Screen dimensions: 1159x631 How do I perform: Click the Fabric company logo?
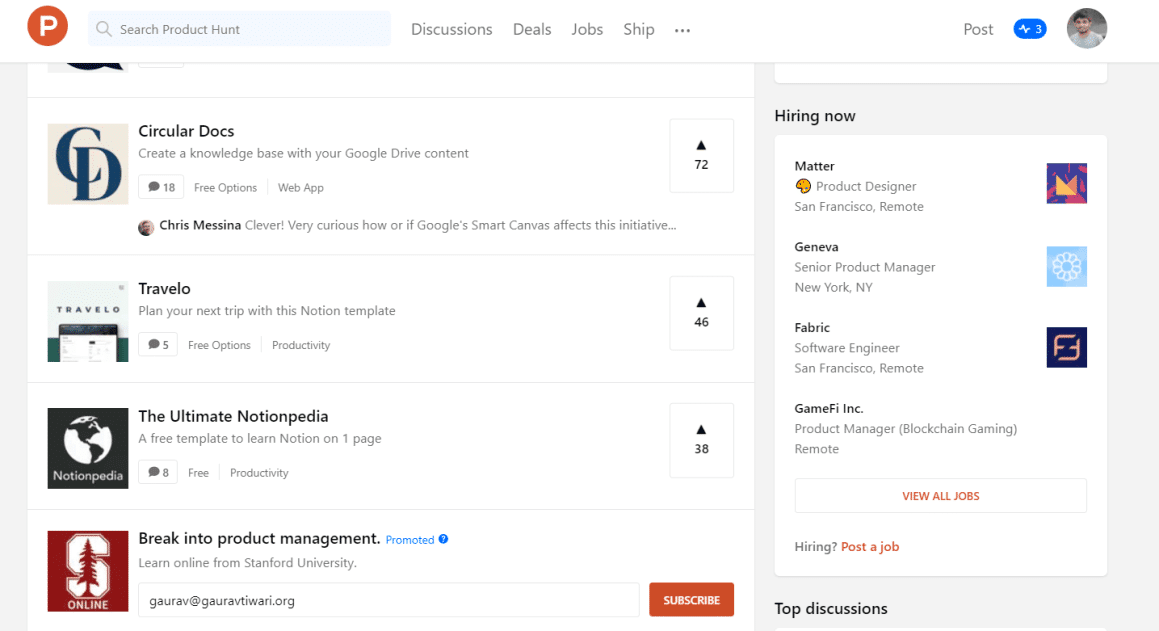click(x=1066, y=347)
